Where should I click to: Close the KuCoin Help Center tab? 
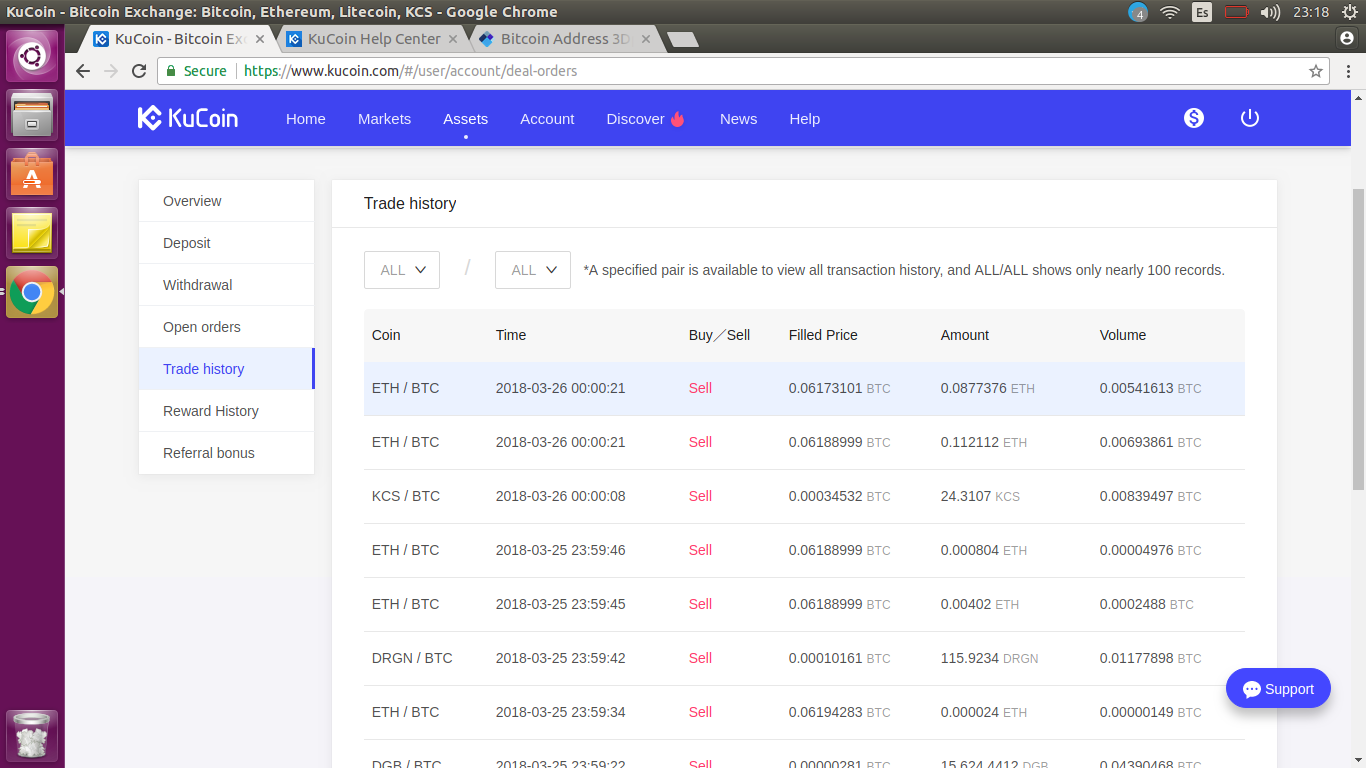pyautogui.click(x=453, y=39)
